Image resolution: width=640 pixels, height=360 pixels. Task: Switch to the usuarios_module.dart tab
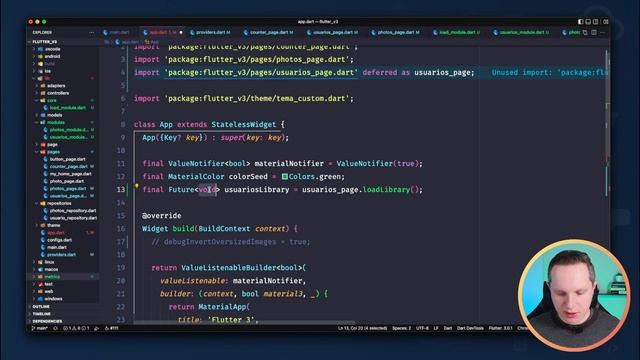click(521, 32)
